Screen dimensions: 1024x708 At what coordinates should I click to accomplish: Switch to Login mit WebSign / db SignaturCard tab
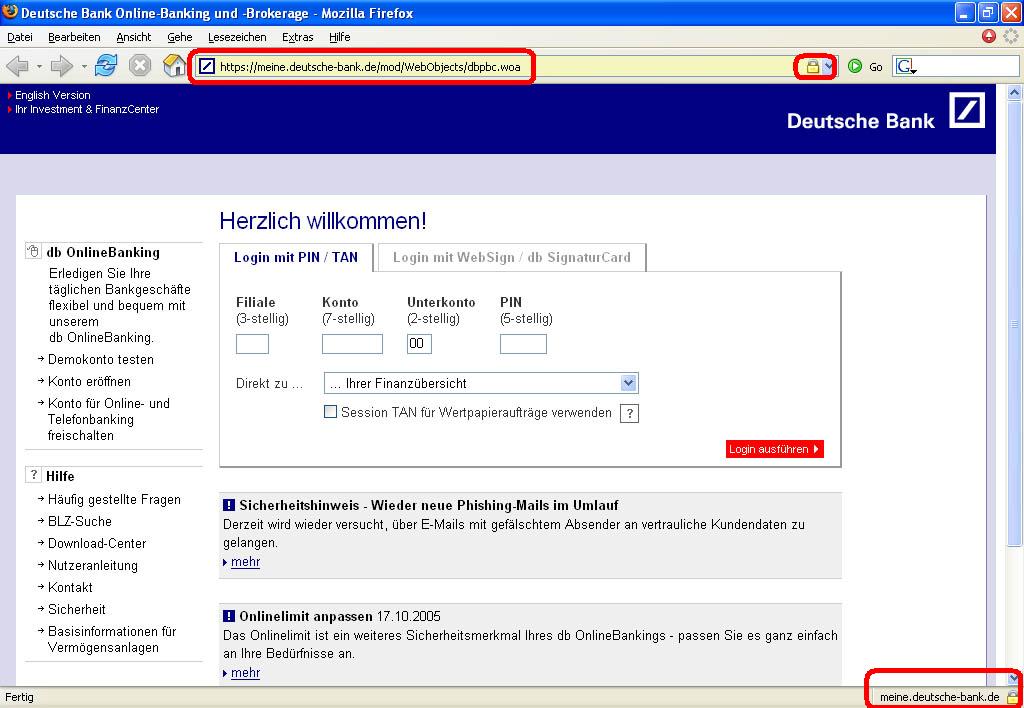tap(512, 257)
